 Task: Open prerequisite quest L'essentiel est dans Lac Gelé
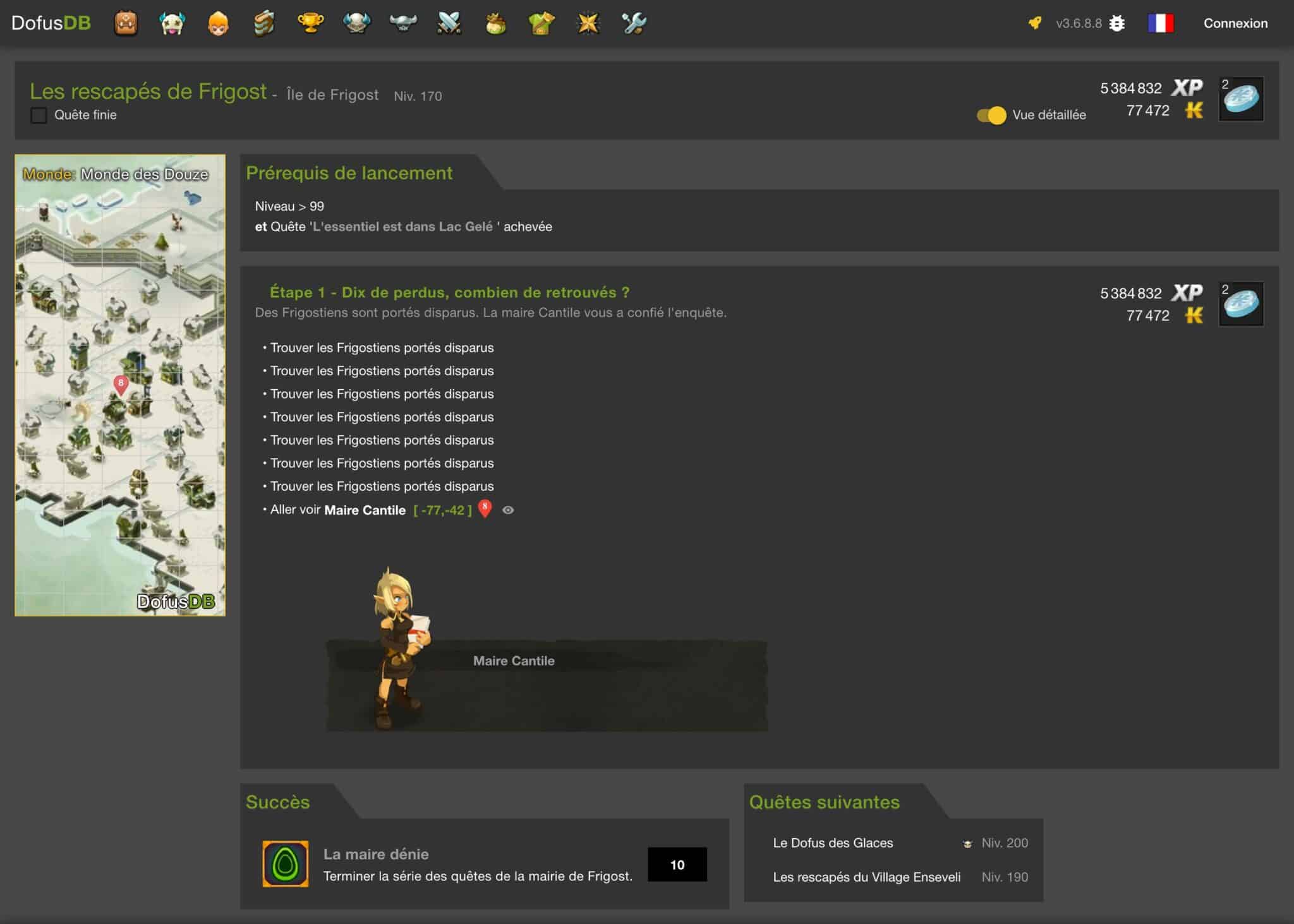pyautogui.click(x=402, y=227)
